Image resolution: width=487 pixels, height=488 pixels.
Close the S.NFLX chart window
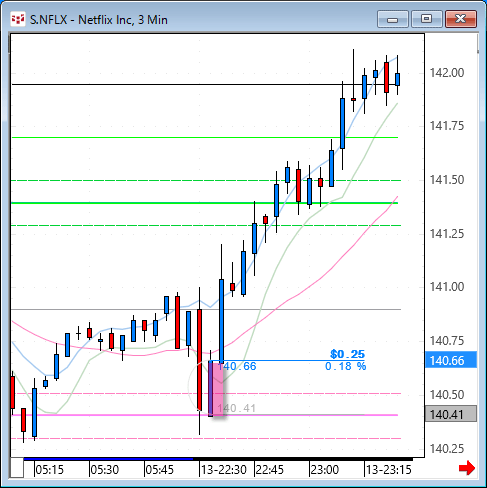[x=460, y=19]
